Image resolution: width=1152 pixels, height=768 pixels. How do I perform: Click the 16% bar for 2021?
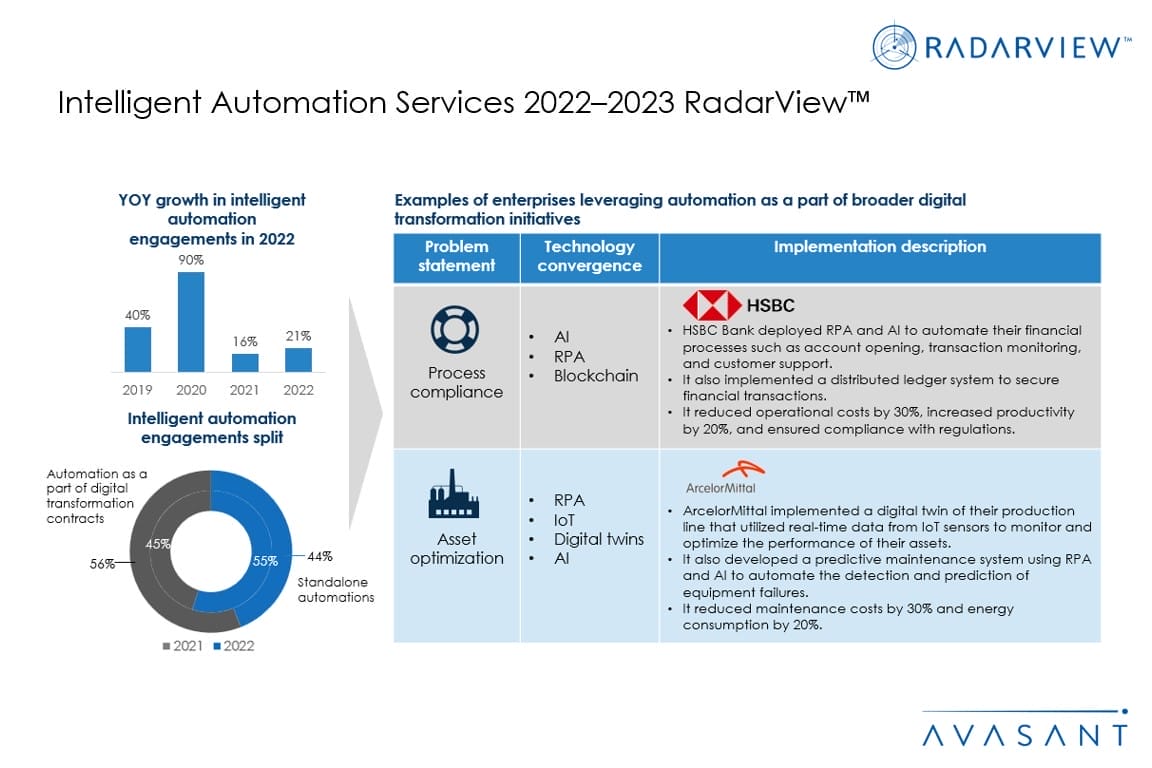click(245, 362)
